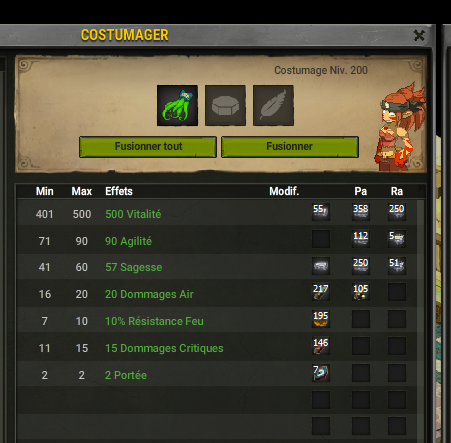
Task: Choose the 195 Résistance Feu rune
Action: click(321, 319)
